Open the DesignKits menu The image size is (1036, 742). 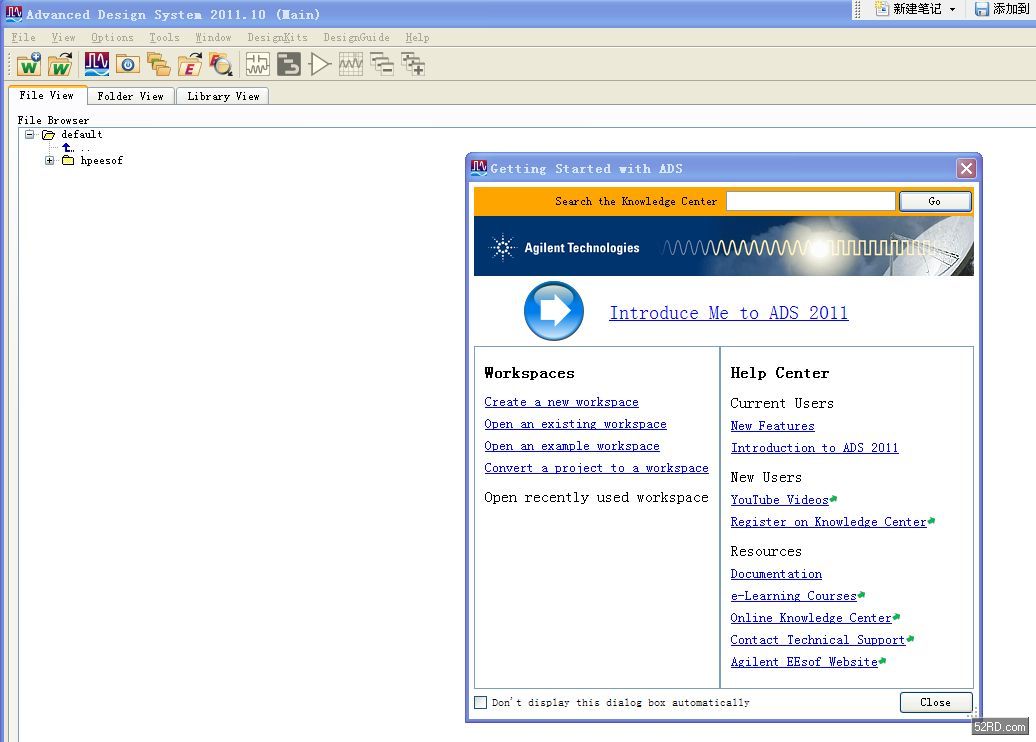tap(278, 38)
